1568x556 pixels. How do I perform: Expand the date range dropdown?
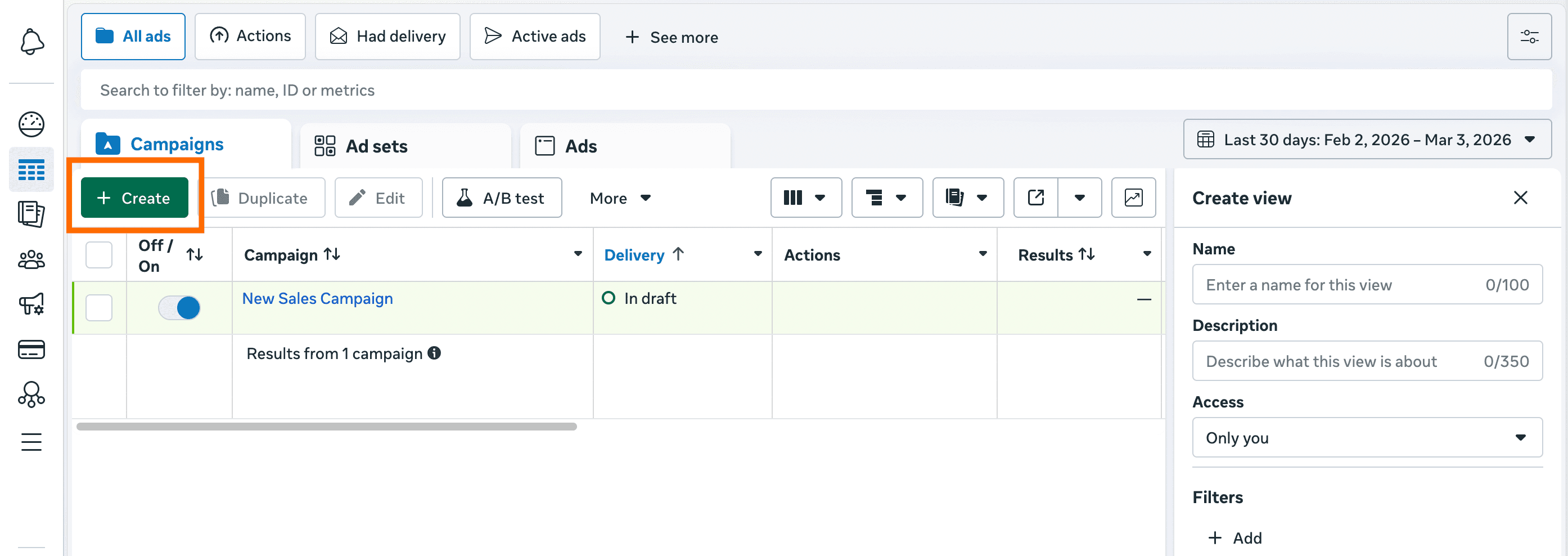pyautogui.click(x=1367, y=140)
